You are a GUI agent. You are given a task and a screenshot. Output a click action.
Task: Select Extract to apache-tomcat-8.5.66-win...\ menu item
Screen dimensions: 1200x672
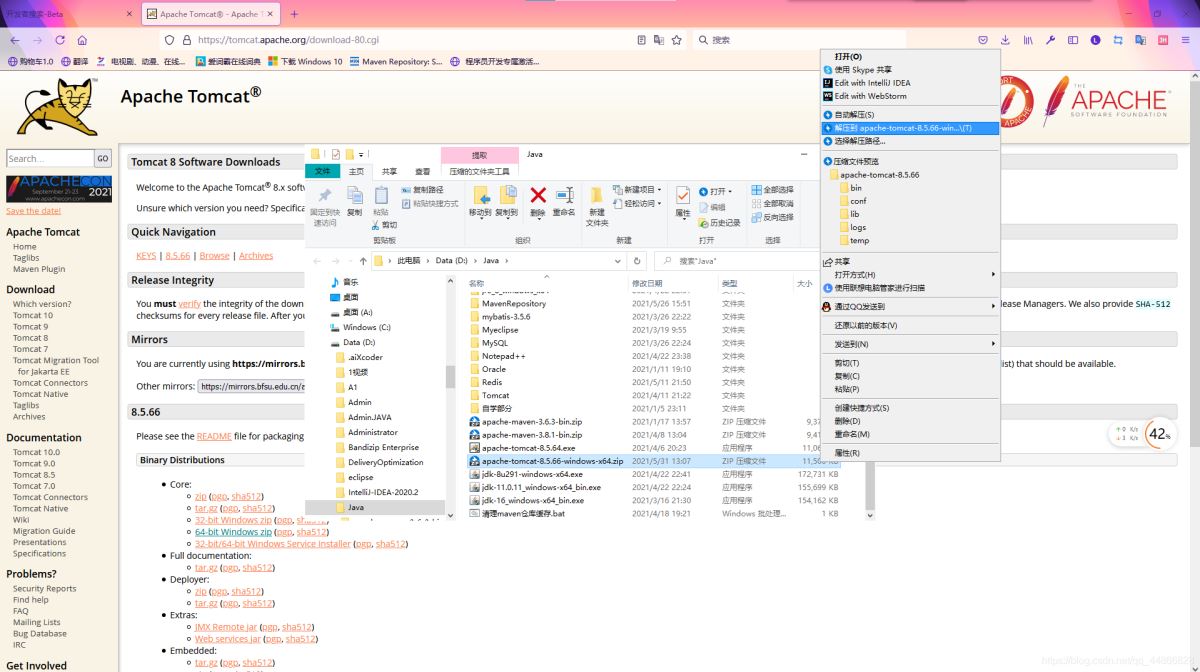pyautogui.click(x=910, y=128)
